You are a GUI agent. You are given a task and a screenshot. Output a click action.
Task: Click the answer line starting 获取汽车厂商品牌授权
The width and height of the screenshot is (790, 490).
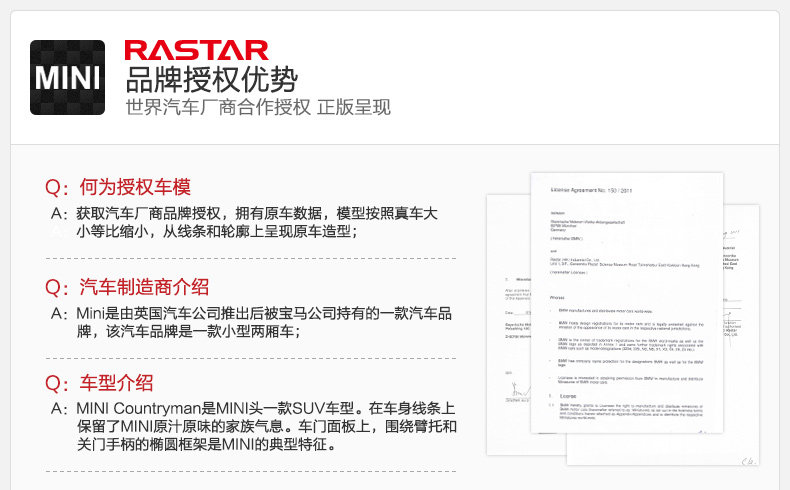[257, 214]
